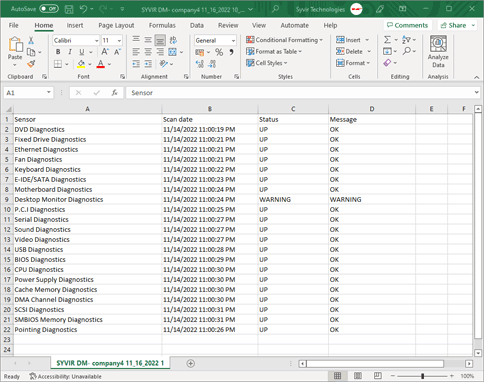Click the Undo arrow icon
This screenshot has height=382, width=484.
pos(83,9)
